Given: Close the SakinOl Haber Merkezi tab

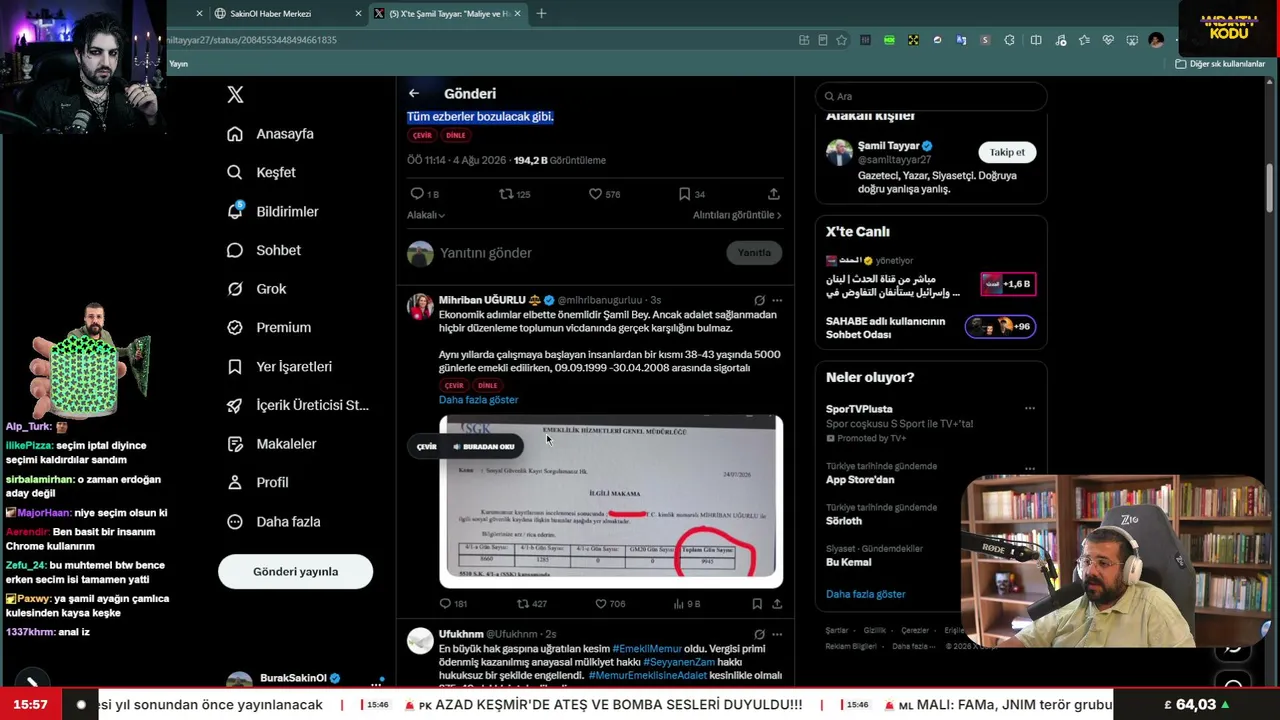Looking at the screenshot, I should [x=359, y=14].
